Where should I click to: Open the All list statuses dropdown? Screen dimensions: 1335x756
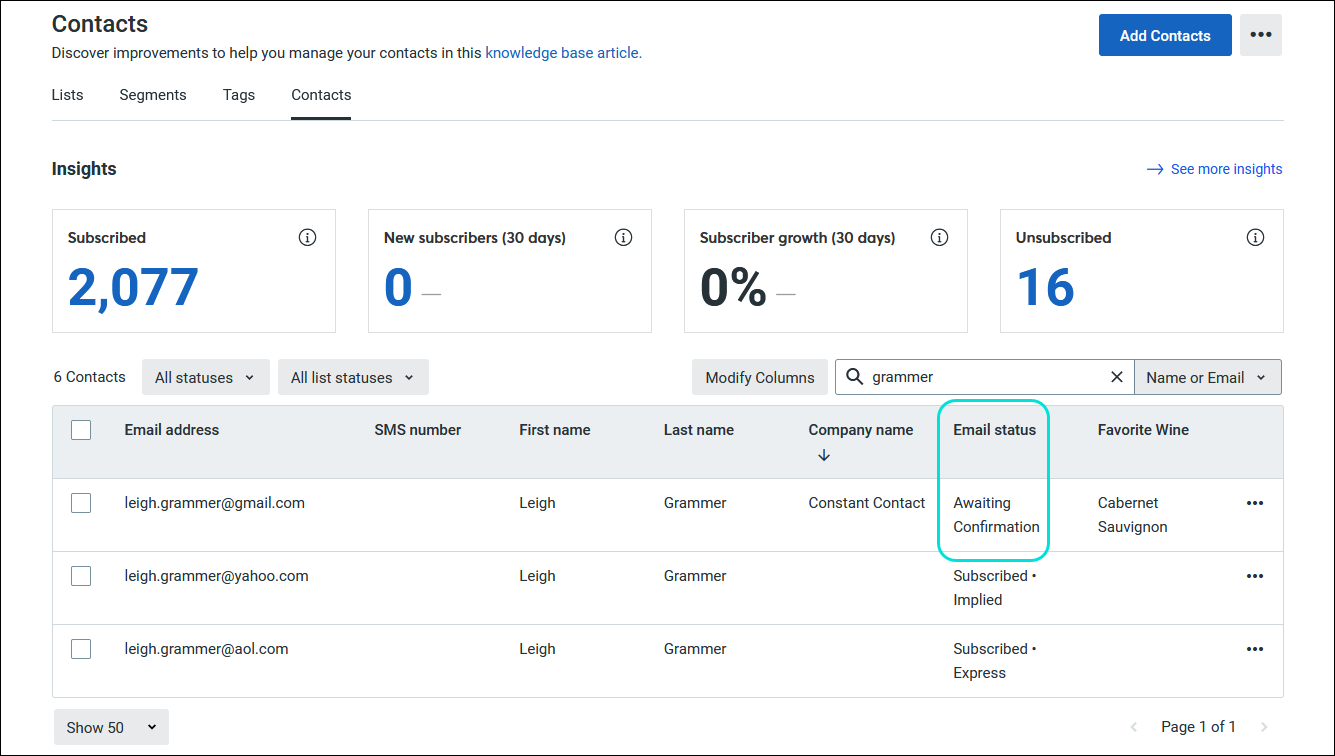click(x=353, y=377)
